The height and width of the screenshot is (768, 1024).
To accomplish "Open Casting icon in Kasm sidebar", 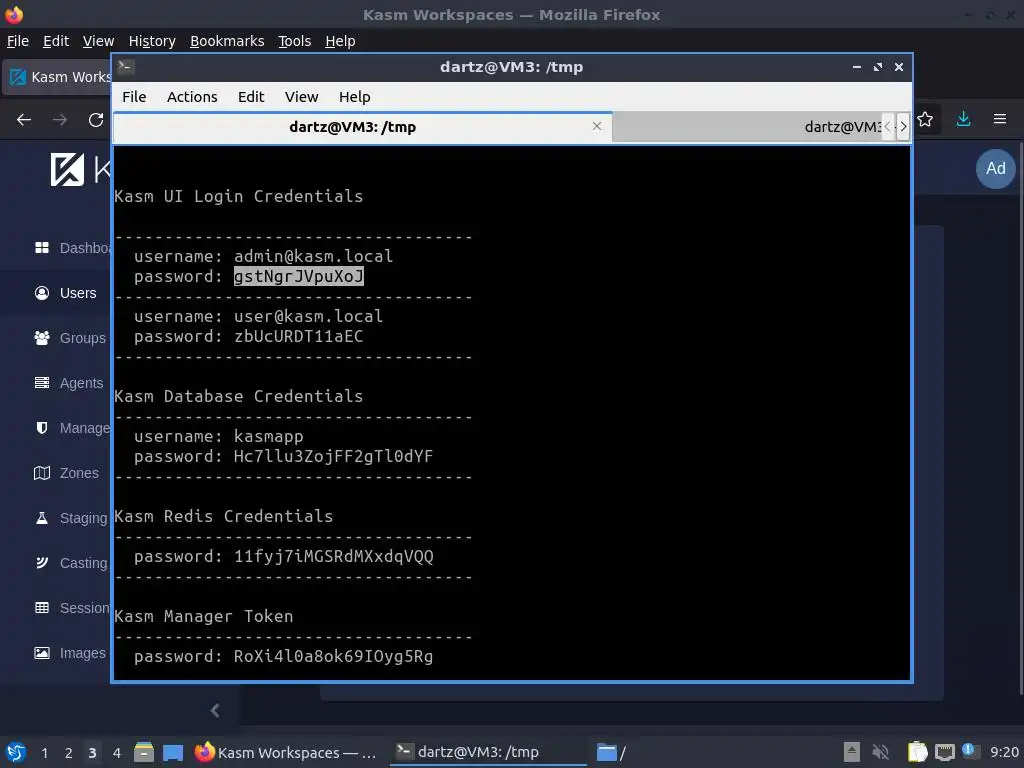I will [42, 562].
